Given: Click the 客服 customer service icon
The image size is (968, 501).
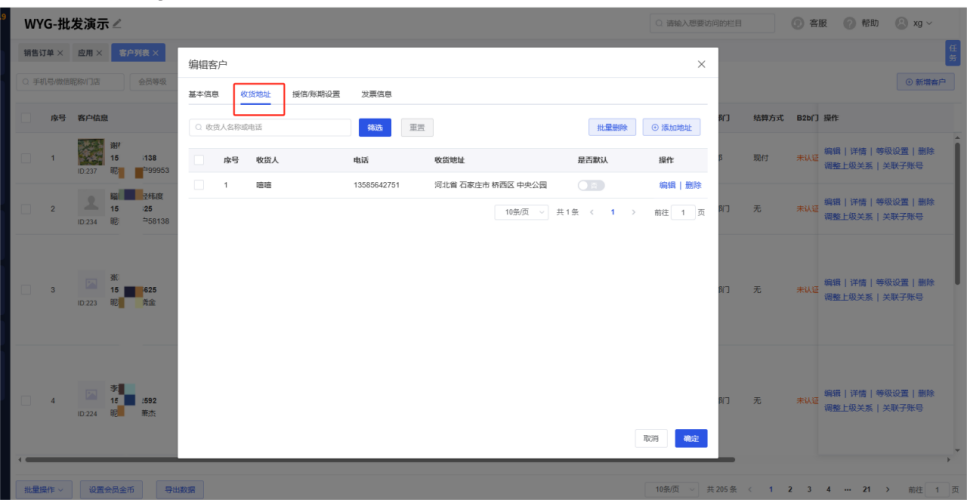Looking at the screenshot, I should [x=798, y=23].
